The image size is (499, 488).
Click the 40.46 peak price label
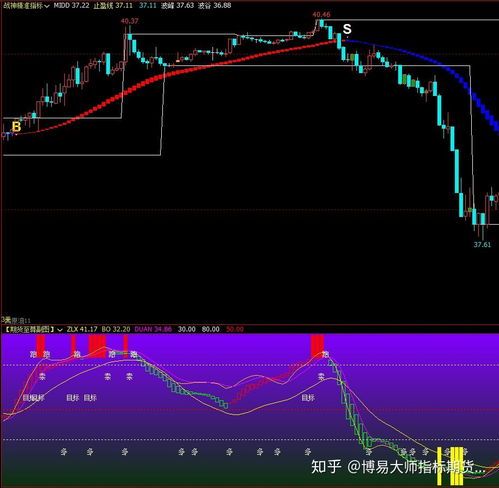[x=321, y=15]
